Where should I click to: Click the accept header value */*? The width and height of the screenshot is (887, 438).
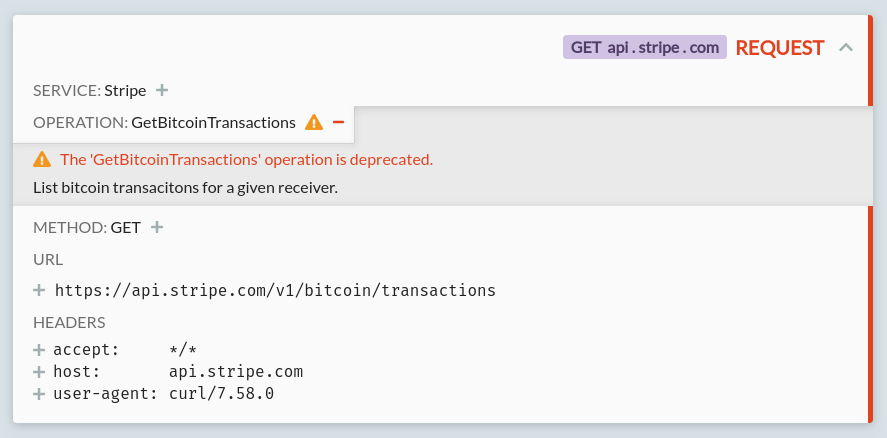[x=183, y=350]
